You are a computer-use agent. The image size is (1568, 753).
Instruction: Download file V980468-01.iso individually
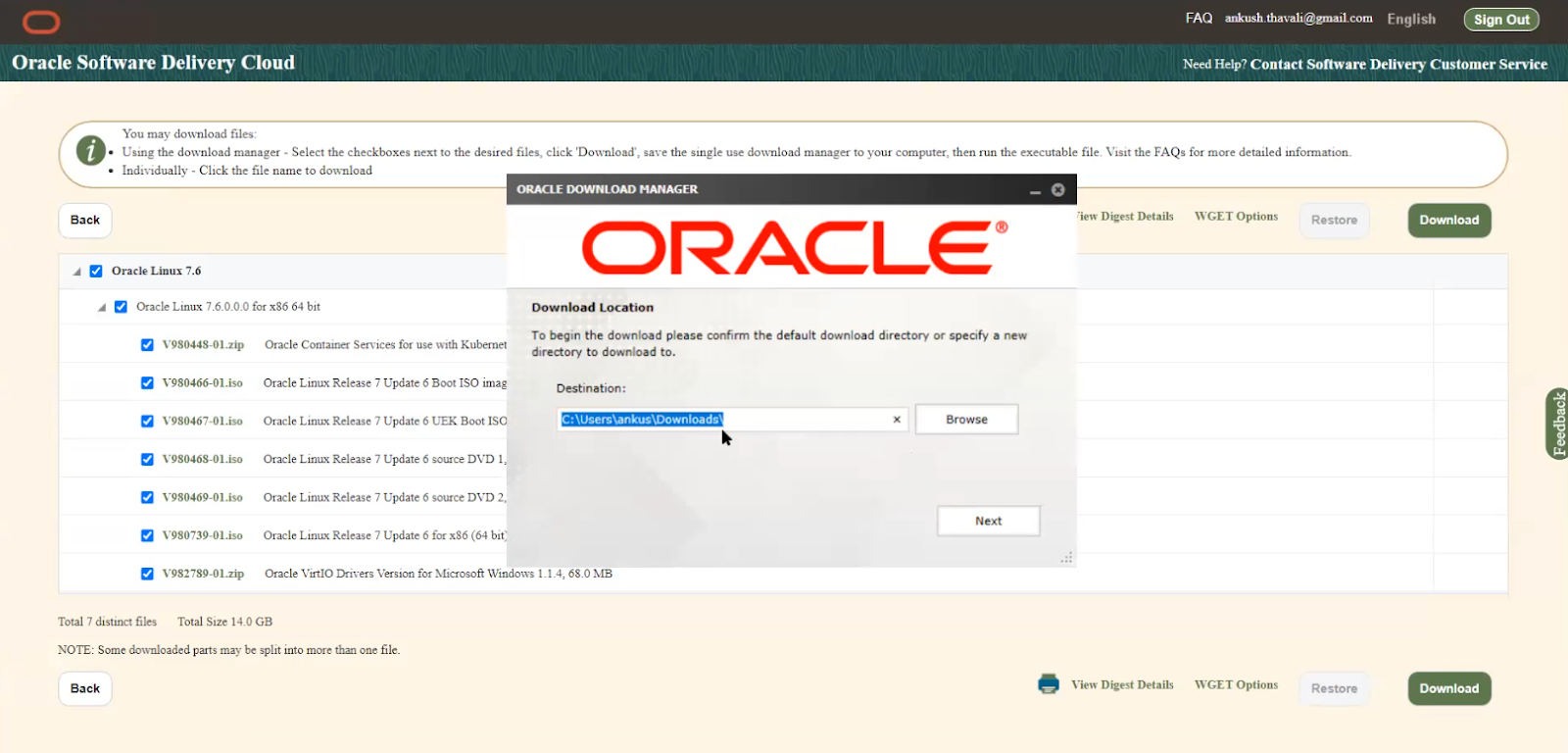[x=203, y=460]
